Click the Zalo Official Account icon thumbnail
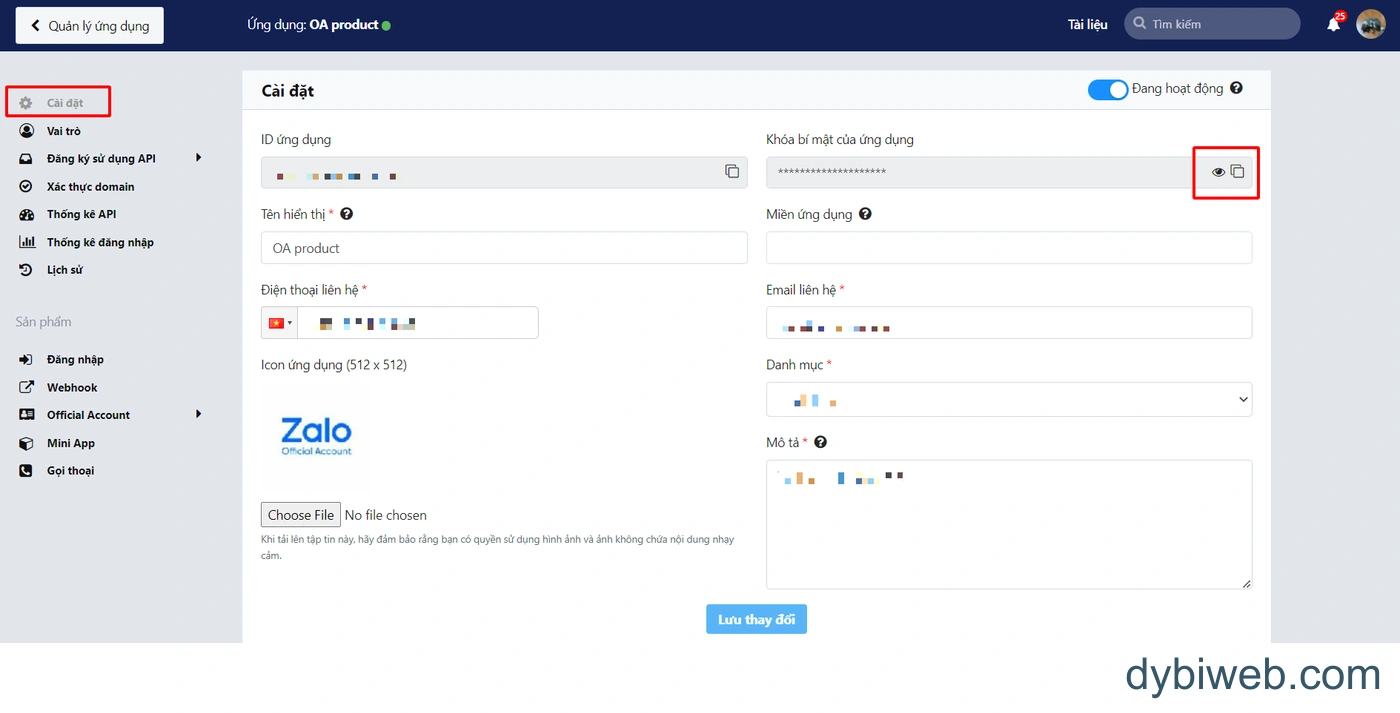1400x713 pixels. [317, 437]
